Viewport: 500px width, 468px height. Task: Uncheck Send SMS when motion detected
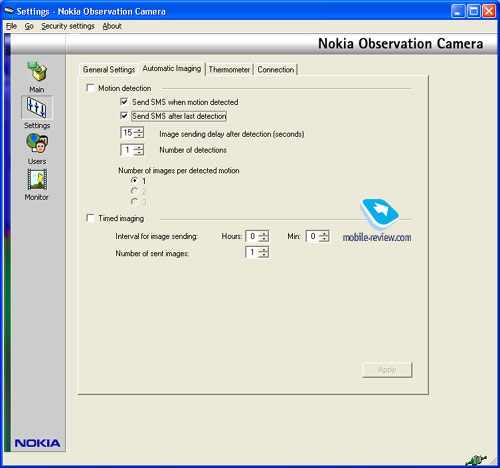click(124, 102)
